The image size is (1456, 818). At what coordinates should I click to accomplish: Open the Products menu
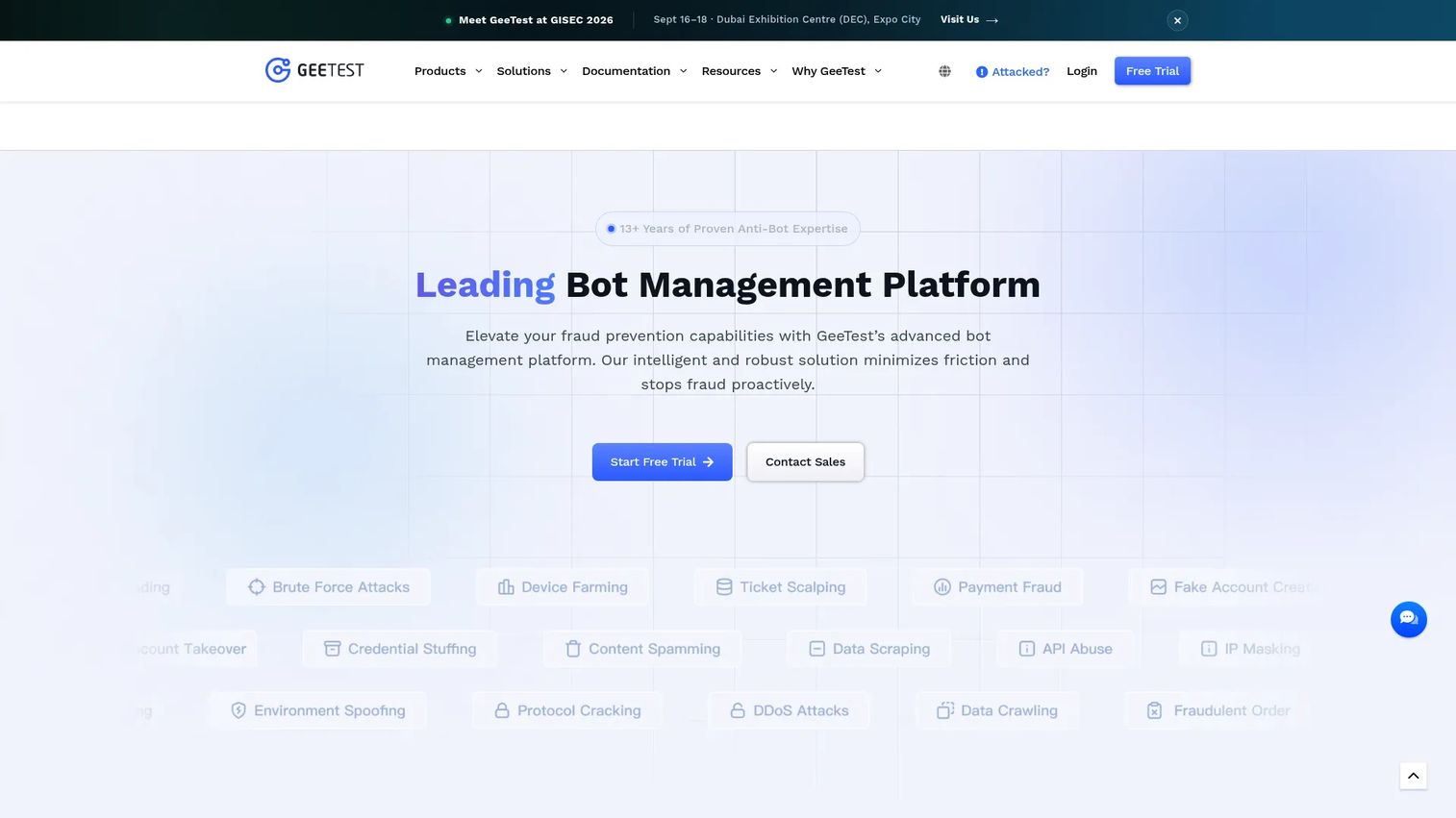pos(440,71)
